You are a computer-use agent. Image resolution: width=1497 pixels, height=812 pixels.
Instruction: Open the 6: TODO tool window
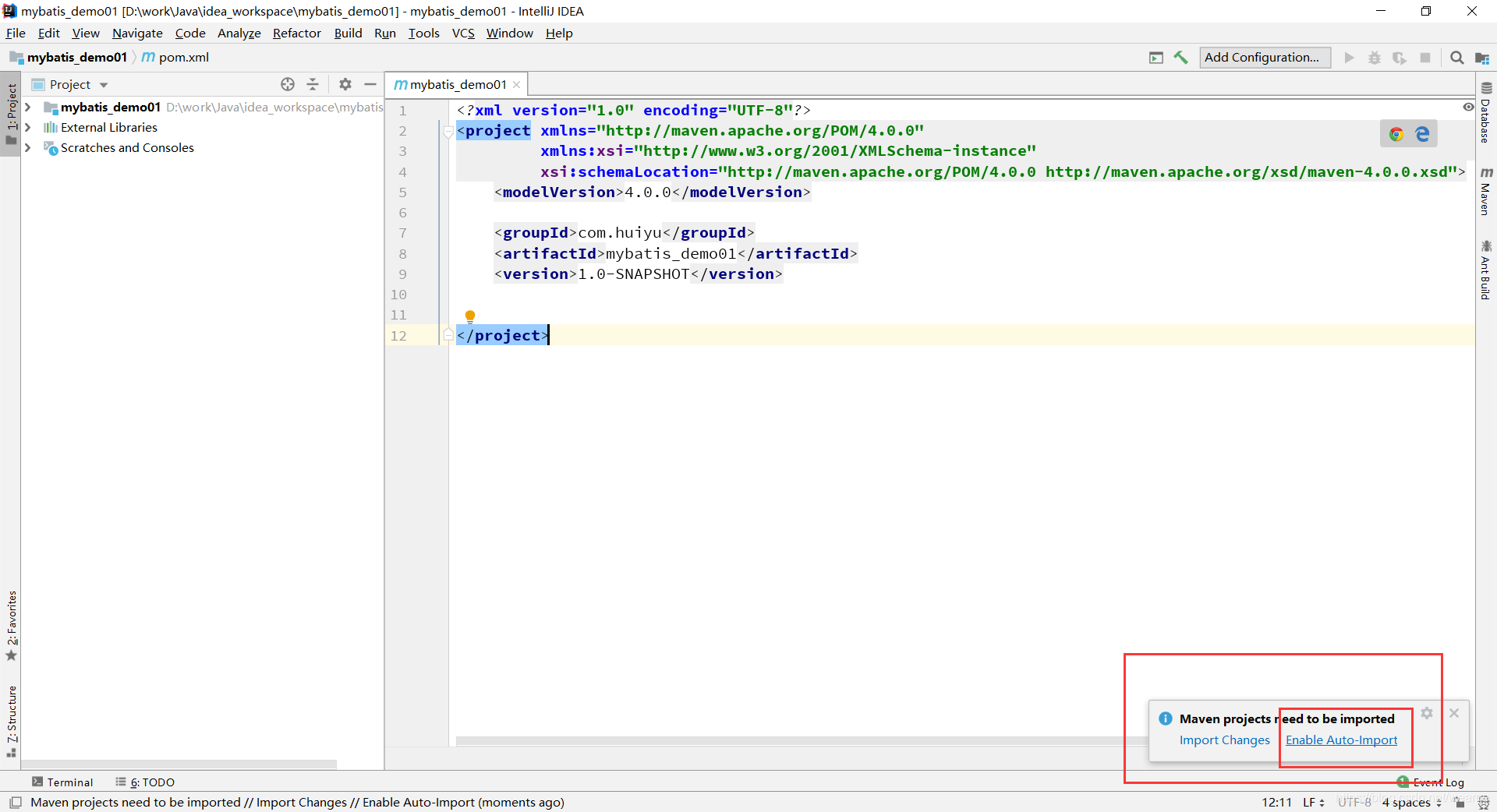pyautogui.click(x=145, y=782)
